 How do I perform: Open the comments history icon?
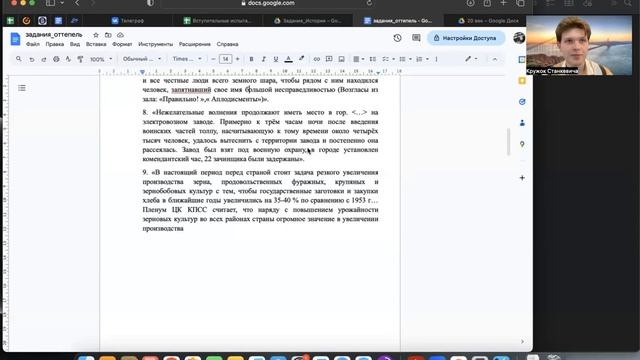point(416,38)
